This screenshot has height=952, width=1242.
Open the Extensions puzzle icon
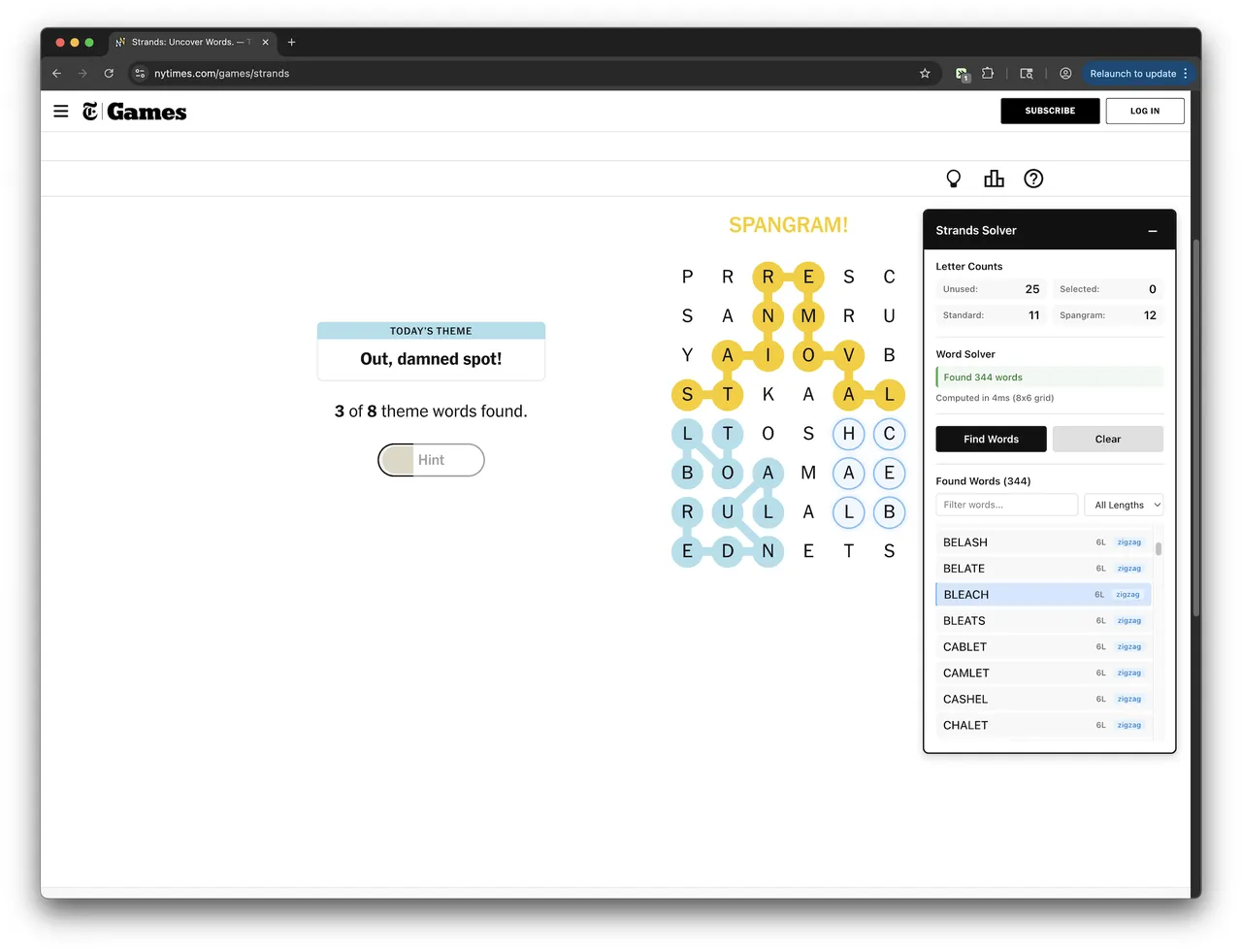988,74
